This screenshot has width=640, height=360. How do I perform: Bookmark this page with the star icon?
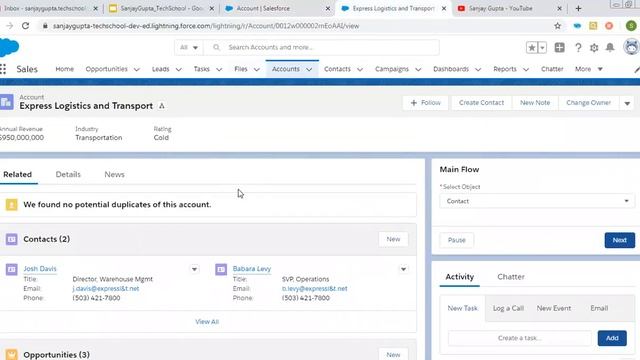[x=558, y=26]
